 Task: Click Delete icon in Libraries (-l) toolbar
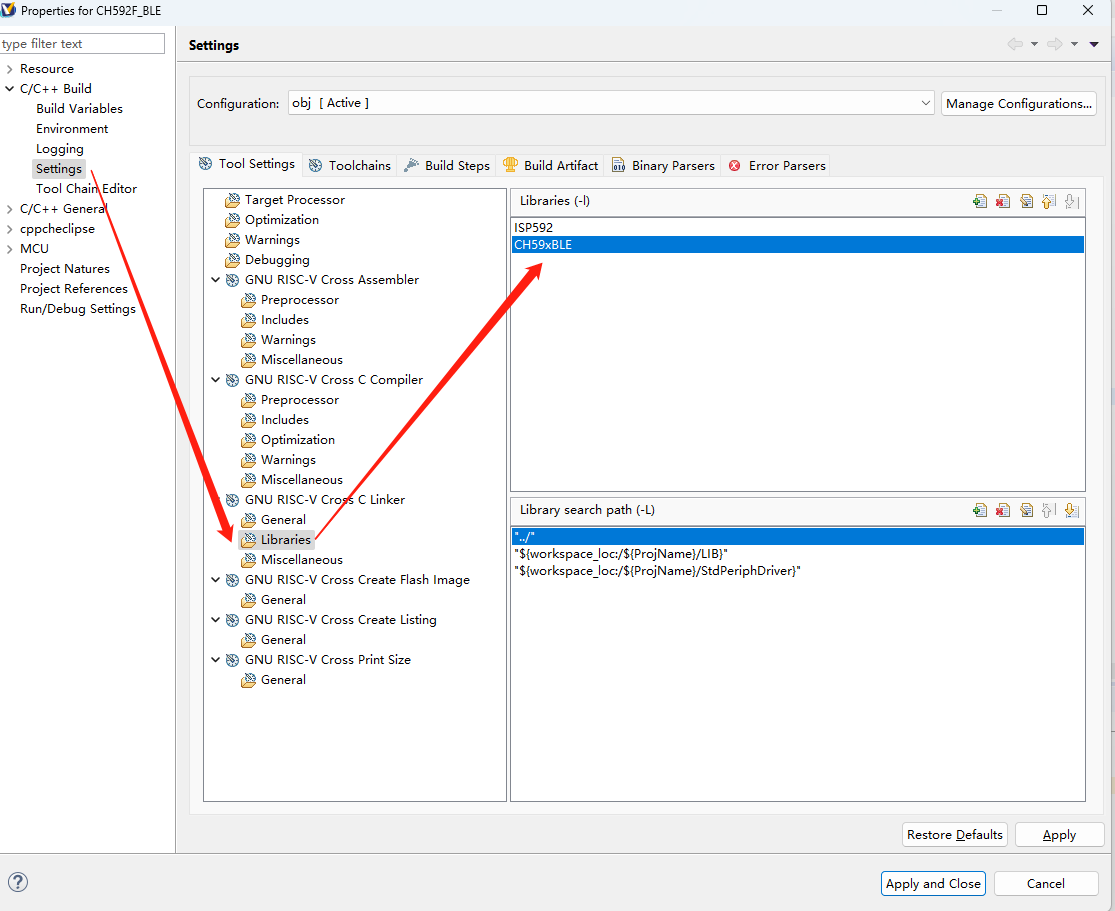(1003, 201)
